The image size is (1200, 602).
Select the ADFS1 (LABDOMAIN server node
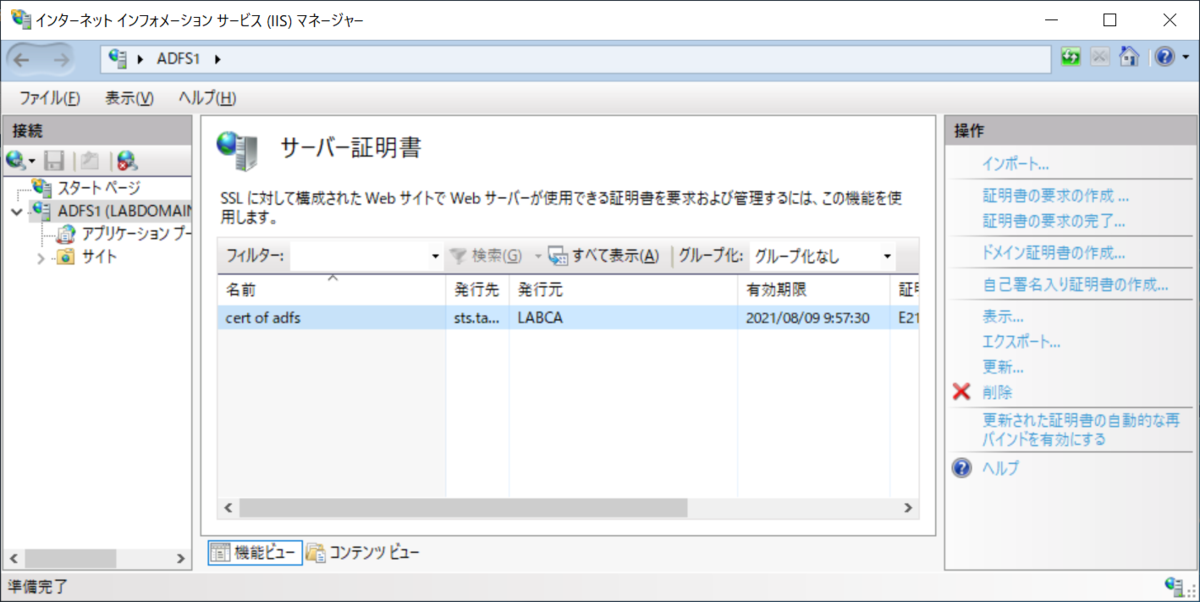click(124, 210)
